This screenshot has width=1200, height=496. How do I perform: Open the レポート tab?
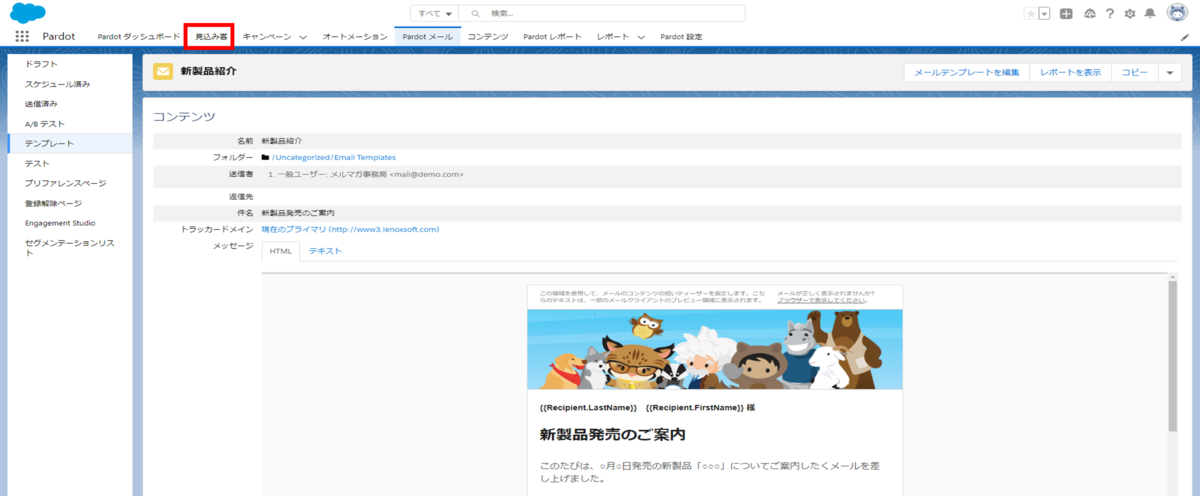tap(613, 36)
